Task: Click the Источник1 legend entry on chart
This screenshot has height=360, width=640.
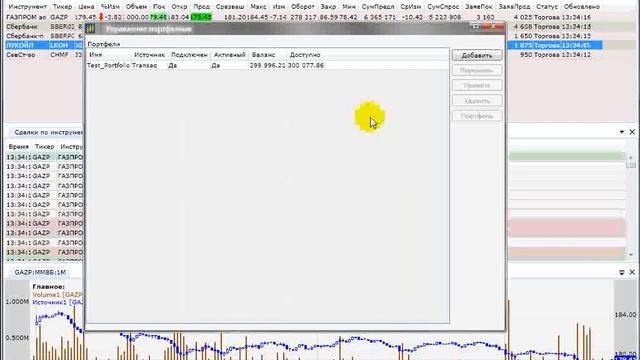Action: 58,302
